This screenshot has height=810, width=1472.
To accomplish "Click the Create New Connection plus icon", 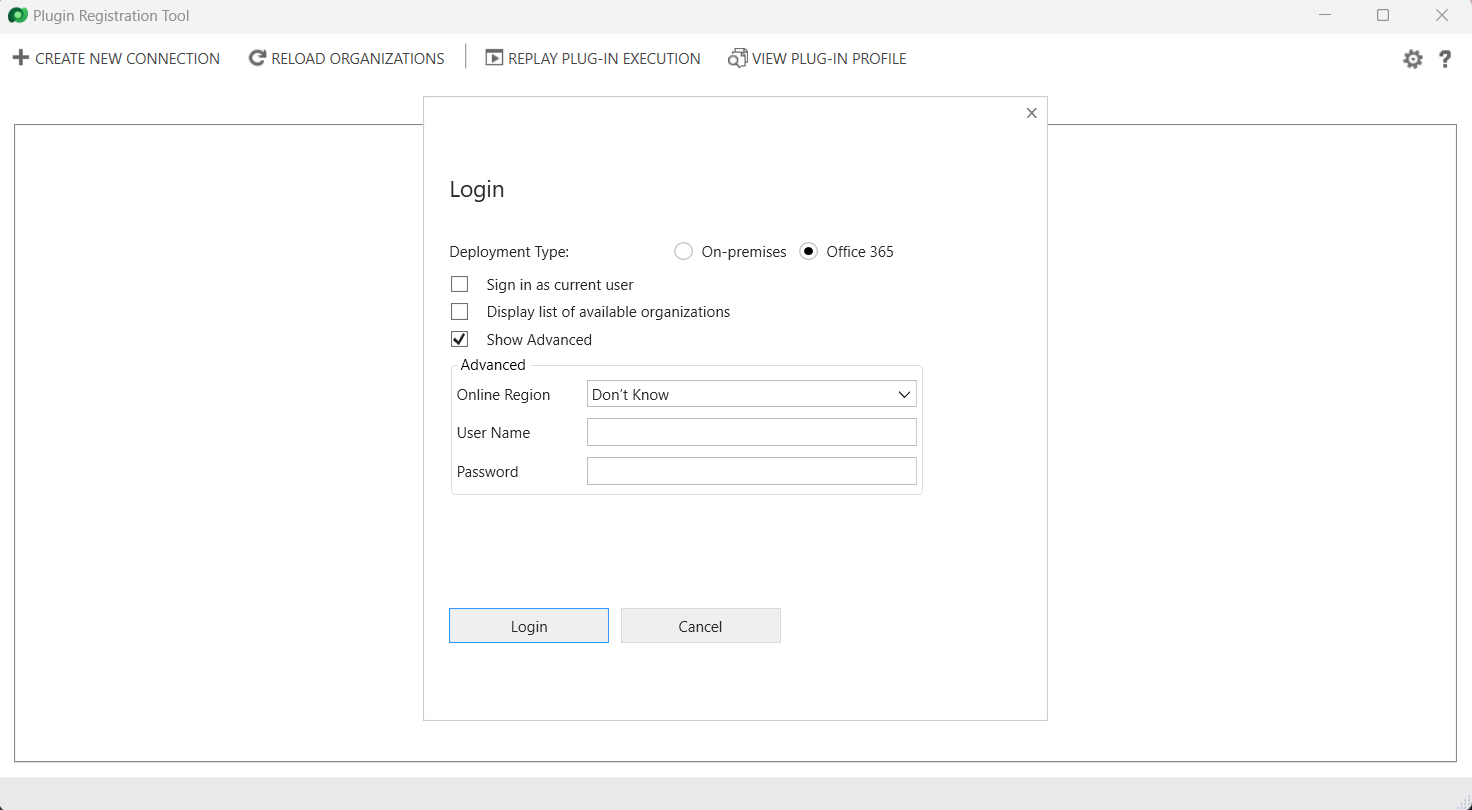I will tap(20, 58).
